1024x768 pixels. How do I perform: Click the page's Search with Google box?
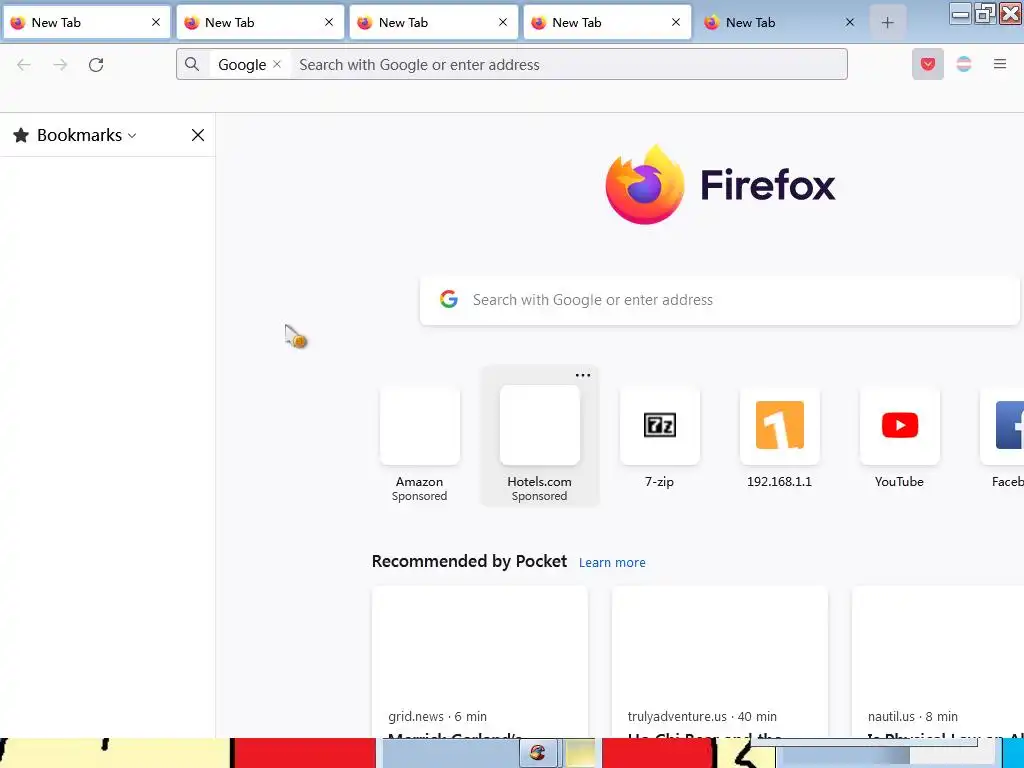(x=720, y=300)
